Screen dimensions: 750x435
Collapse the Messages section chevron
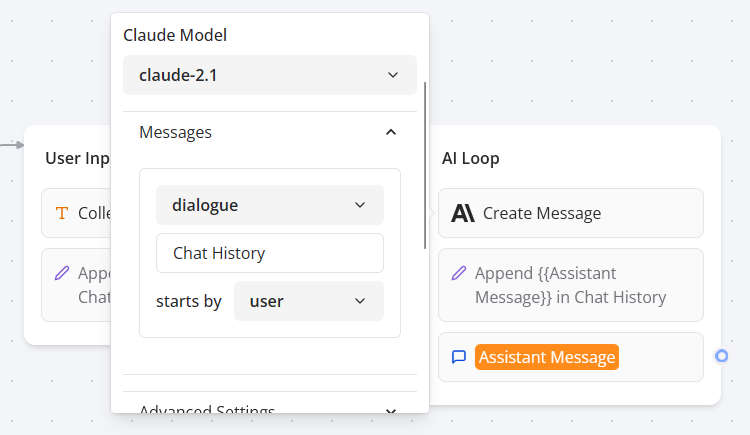pyautogui.click(x=391, y=132)
